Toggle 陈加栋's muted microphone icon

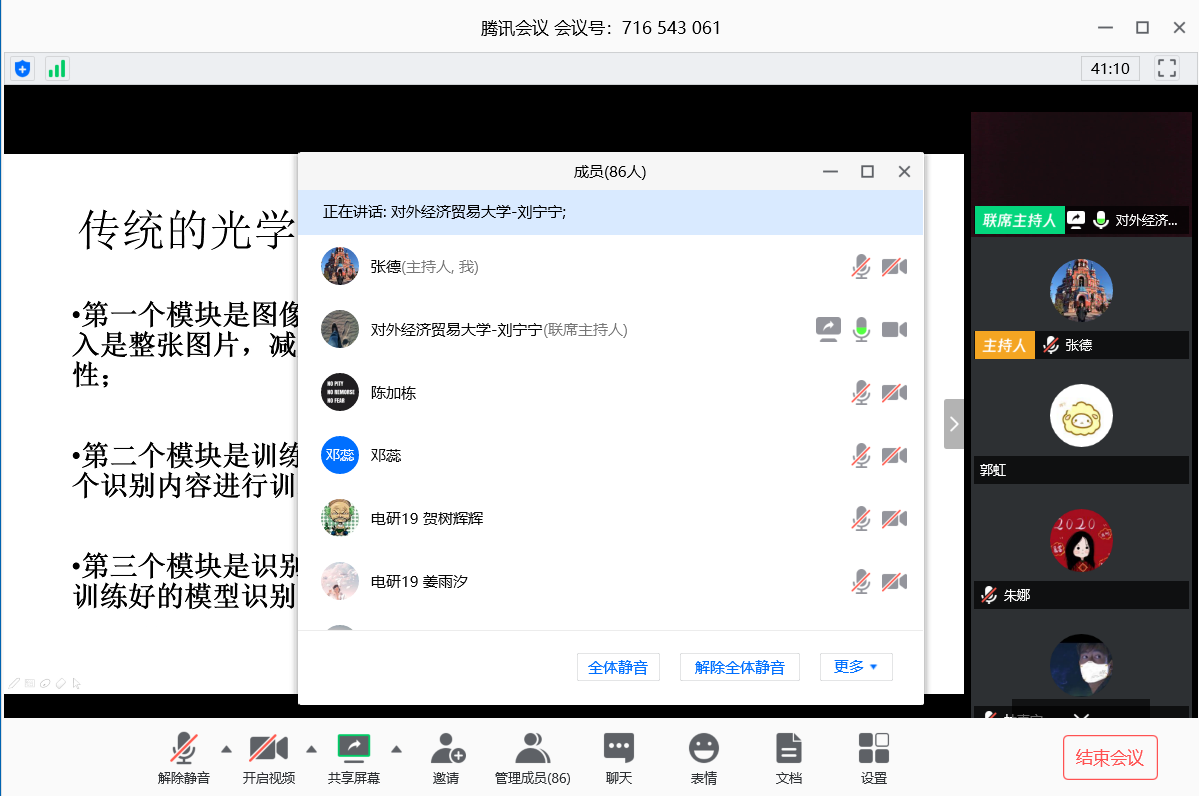[x=860, y=393]
